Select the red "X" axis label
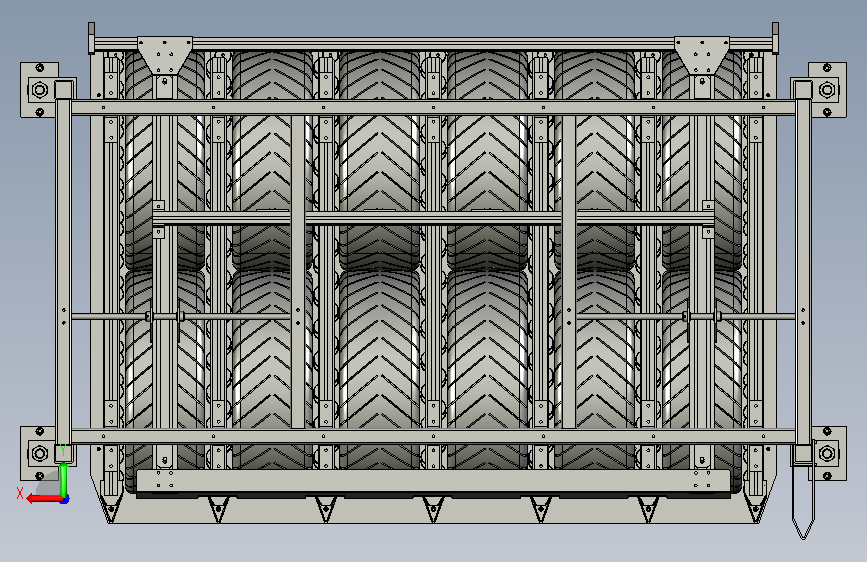The width and height of the screenshot is (867, 562). (20, 493)
